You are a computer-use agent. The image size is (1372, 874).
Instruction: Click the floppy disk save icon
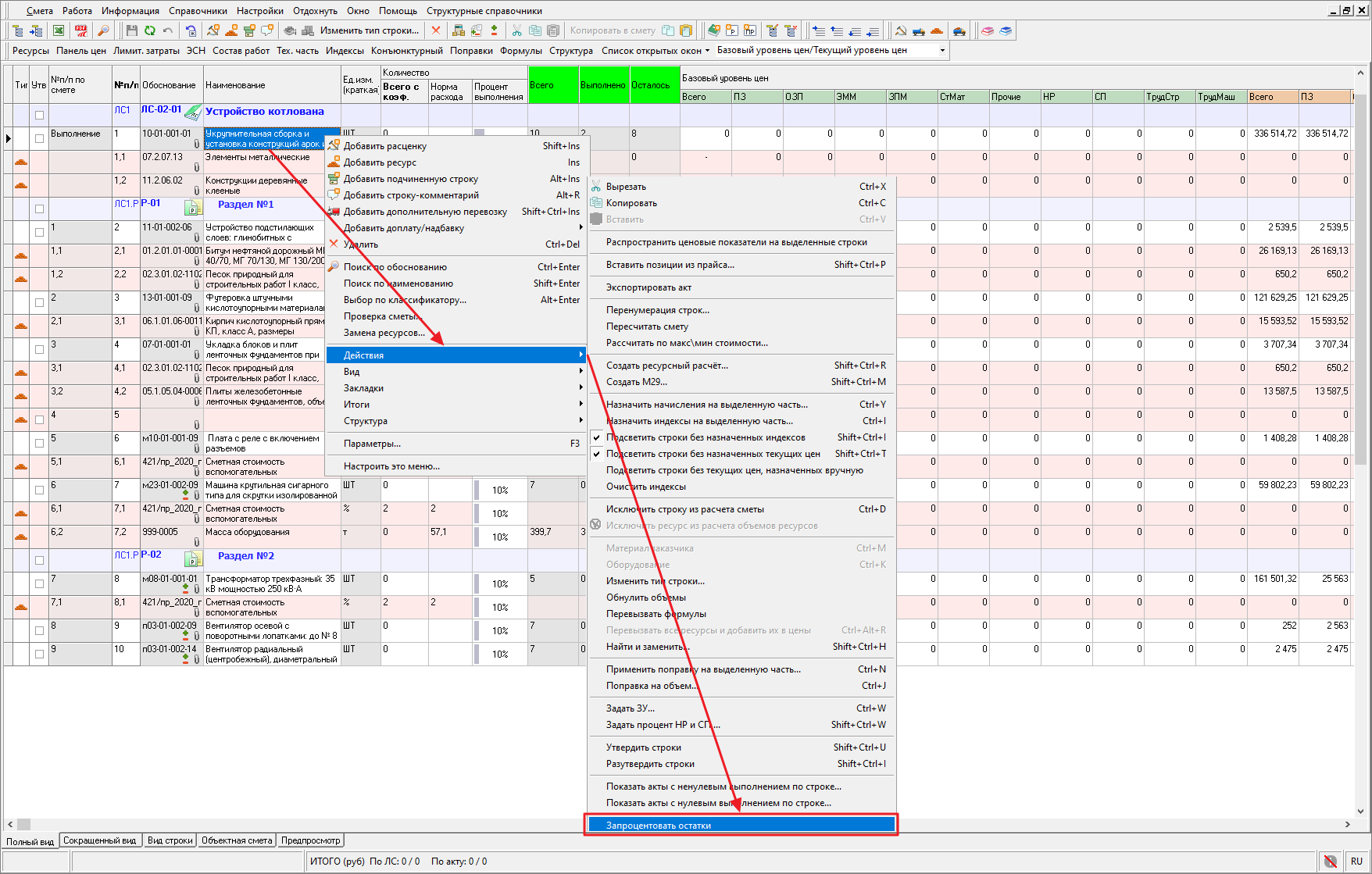(x=131, y=30)
